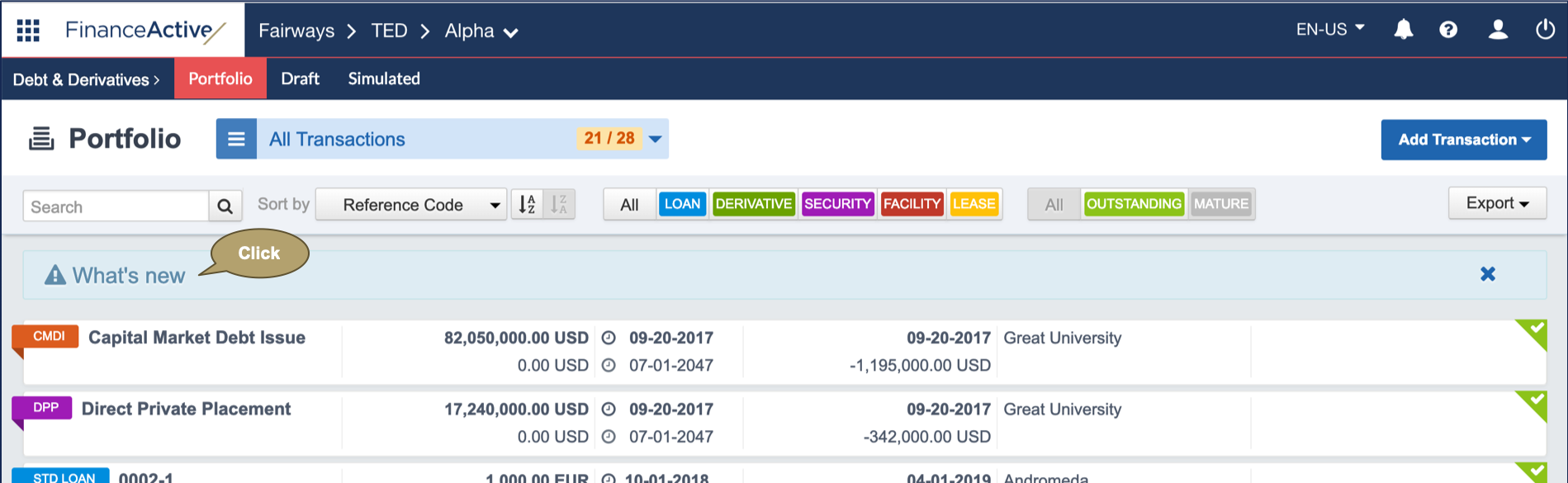Sort ascending A to Z

527,204
